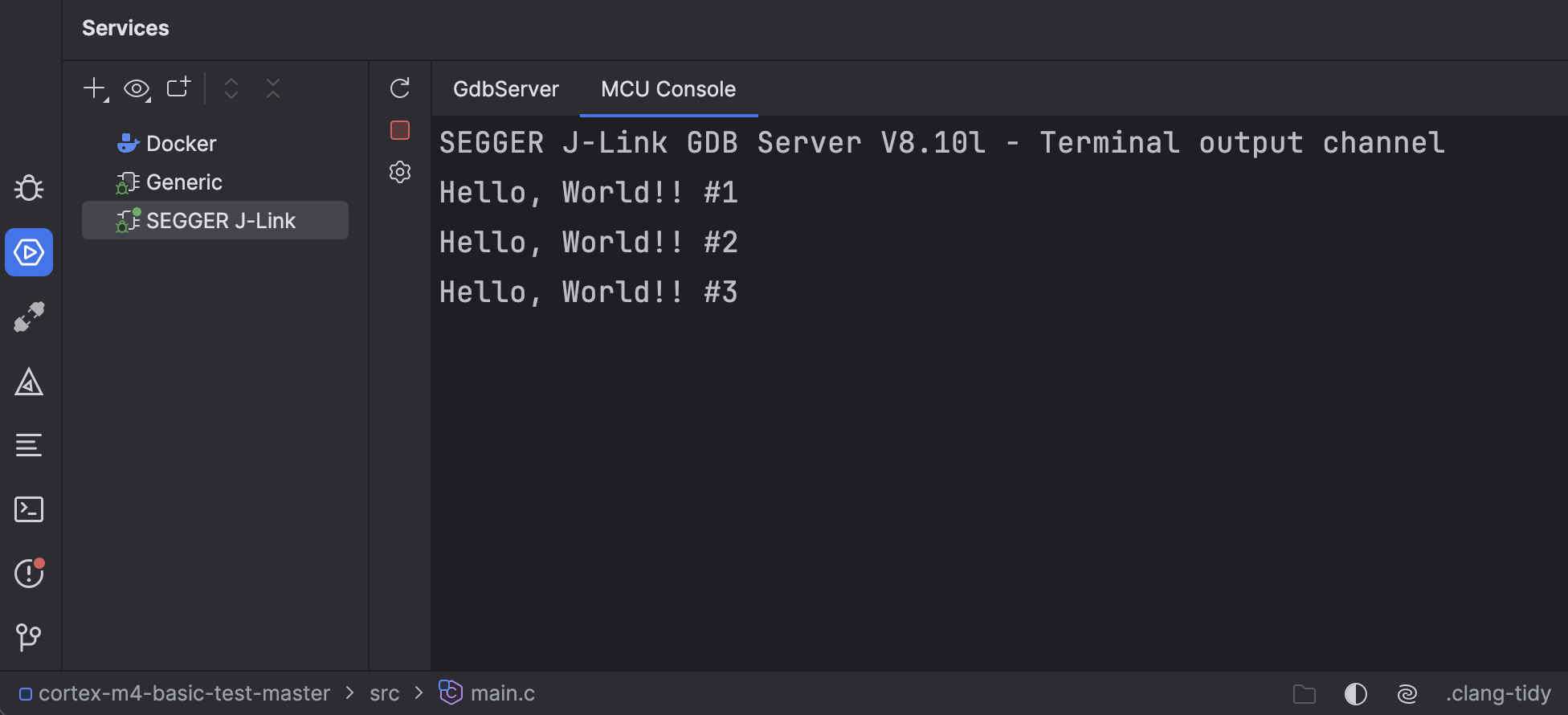Open the Problems view triangle icon

29,382
